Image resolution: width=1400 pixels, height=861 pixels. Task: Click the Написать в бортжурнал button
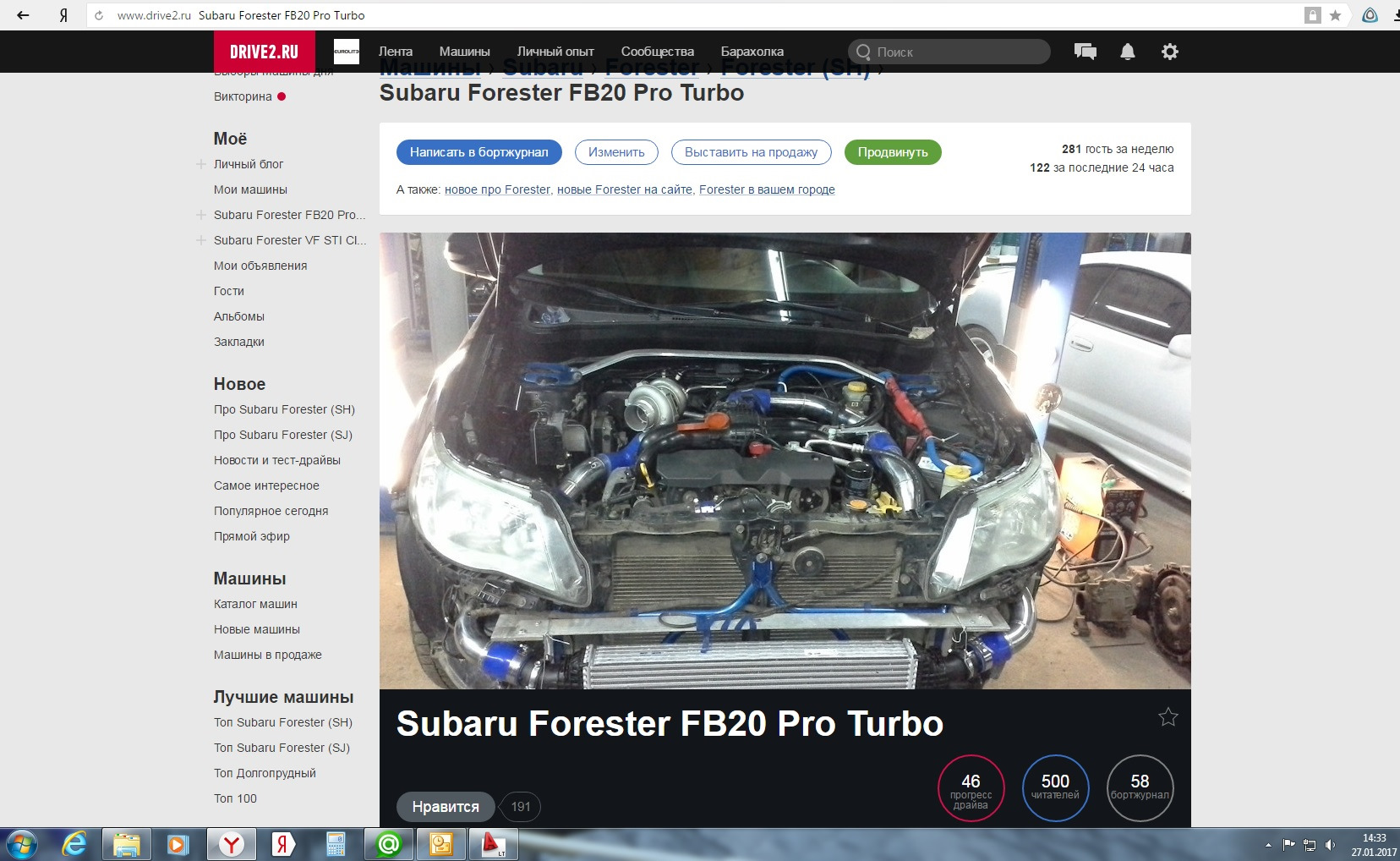click(479, 152)
